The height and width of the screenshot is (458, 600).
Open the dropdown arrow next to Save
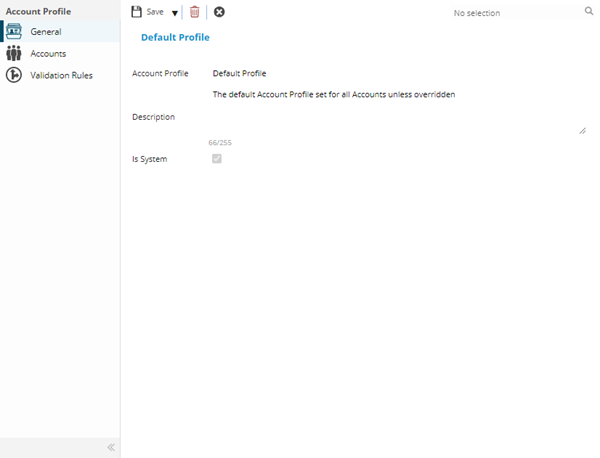click(174, 13)
